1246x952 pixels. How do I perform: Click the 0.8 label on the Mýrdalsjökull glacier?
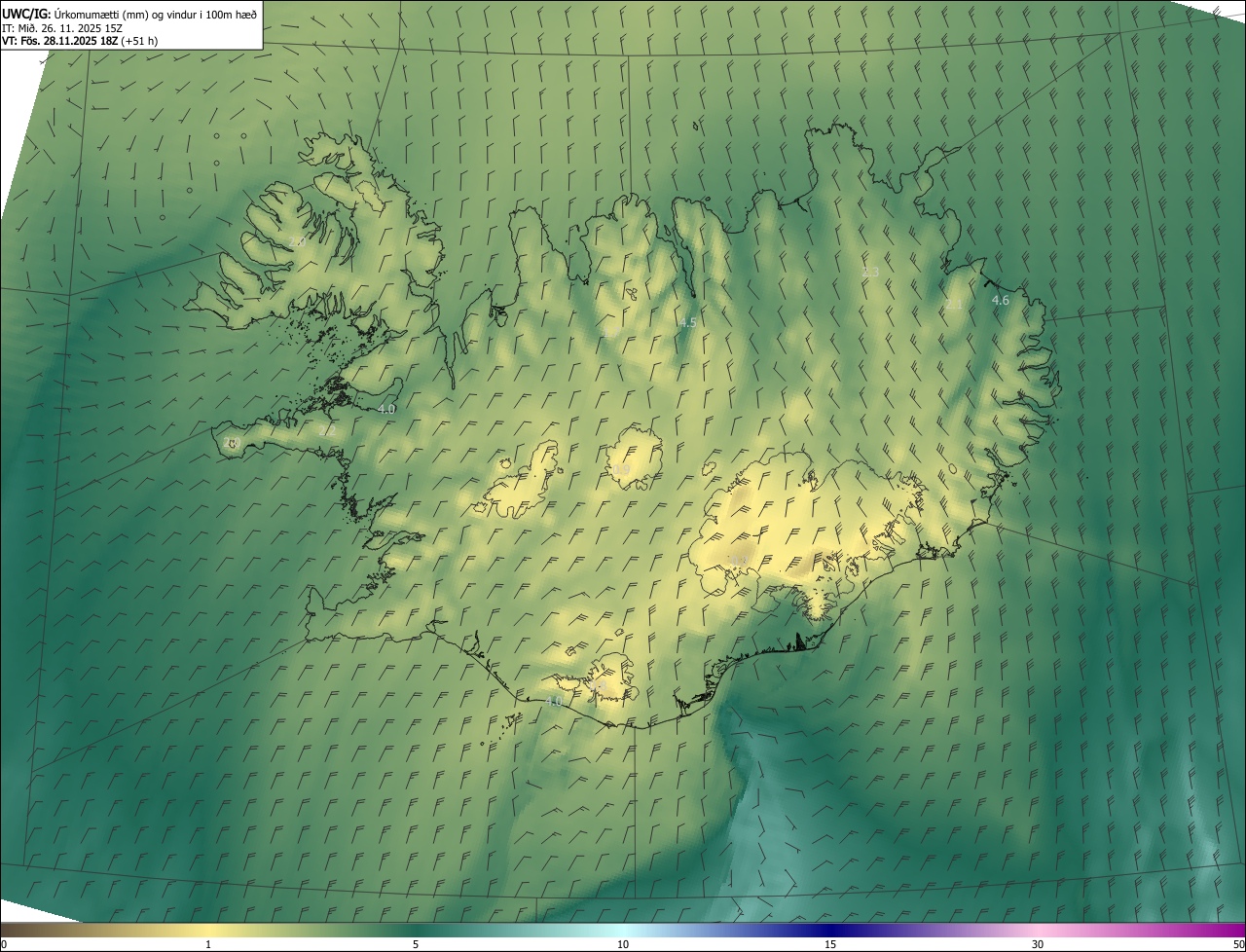598,687
